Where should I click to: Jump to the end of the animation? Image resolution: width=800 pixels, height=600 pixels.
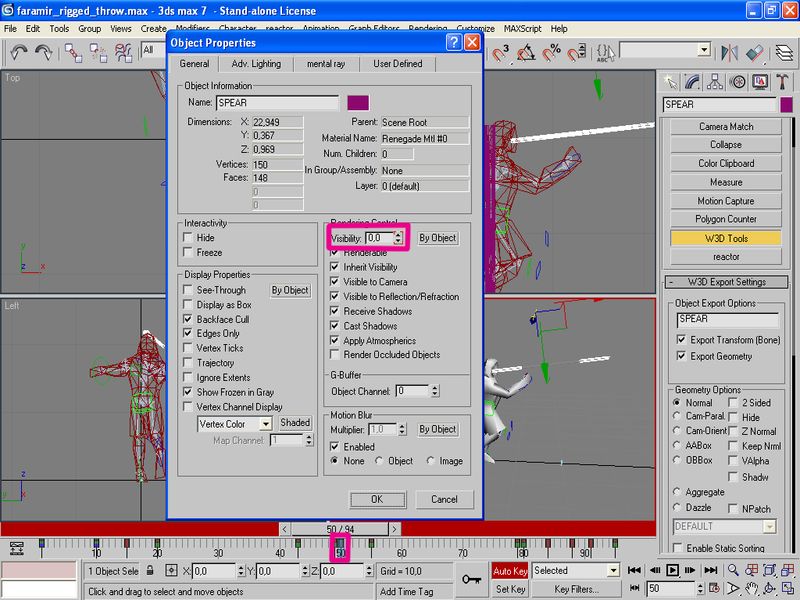711,570
